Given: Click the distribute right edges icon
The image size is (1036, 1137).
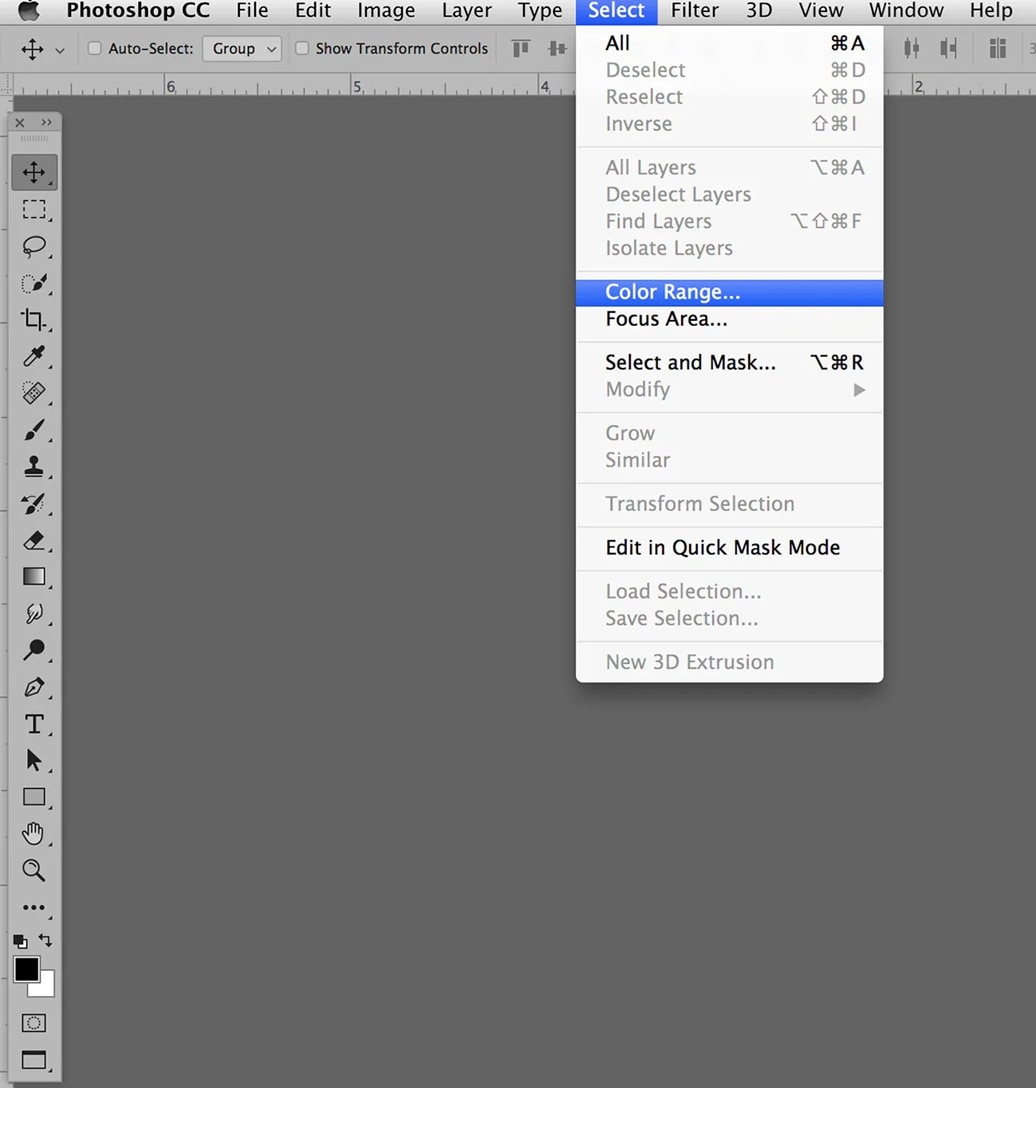Looking at the screenshot, I should (x=948, y=49).
